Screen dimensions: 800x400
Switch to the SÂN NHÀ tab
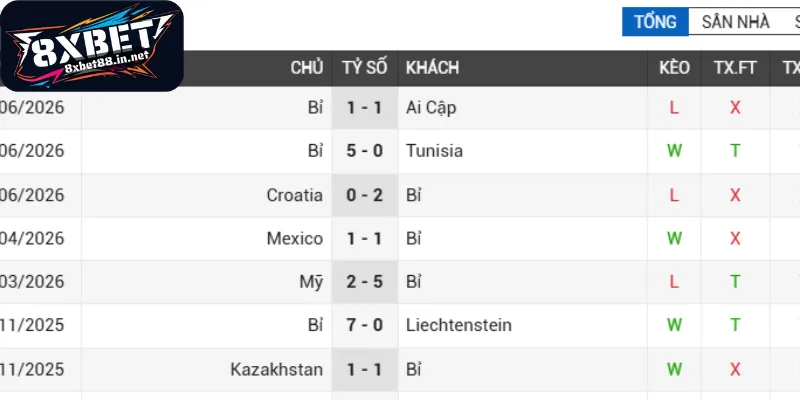pyautogui.click(x=735, y=22)
